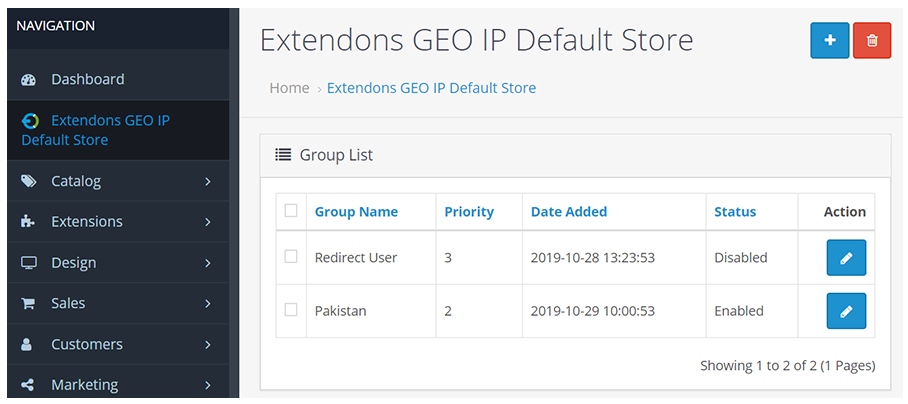This screenshot has height=404, width=908.
Task: Click pencil edit icon for Pakistan group
Action: tap(846, 311)
